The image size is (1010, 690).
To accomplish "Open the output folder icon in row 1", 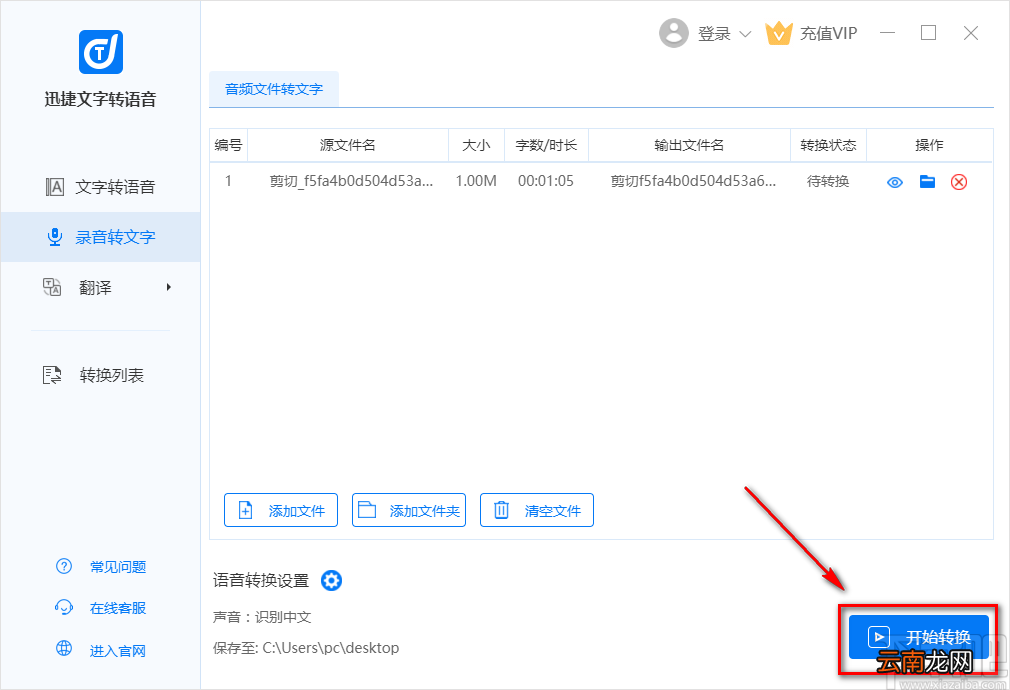I will (x=928, y=182).
